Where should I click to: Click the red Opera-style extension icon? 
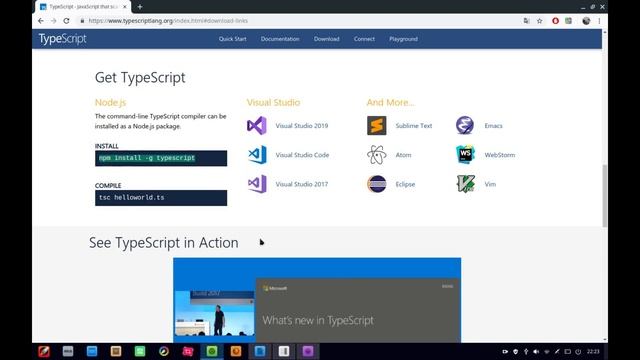(x=556, y=21)
